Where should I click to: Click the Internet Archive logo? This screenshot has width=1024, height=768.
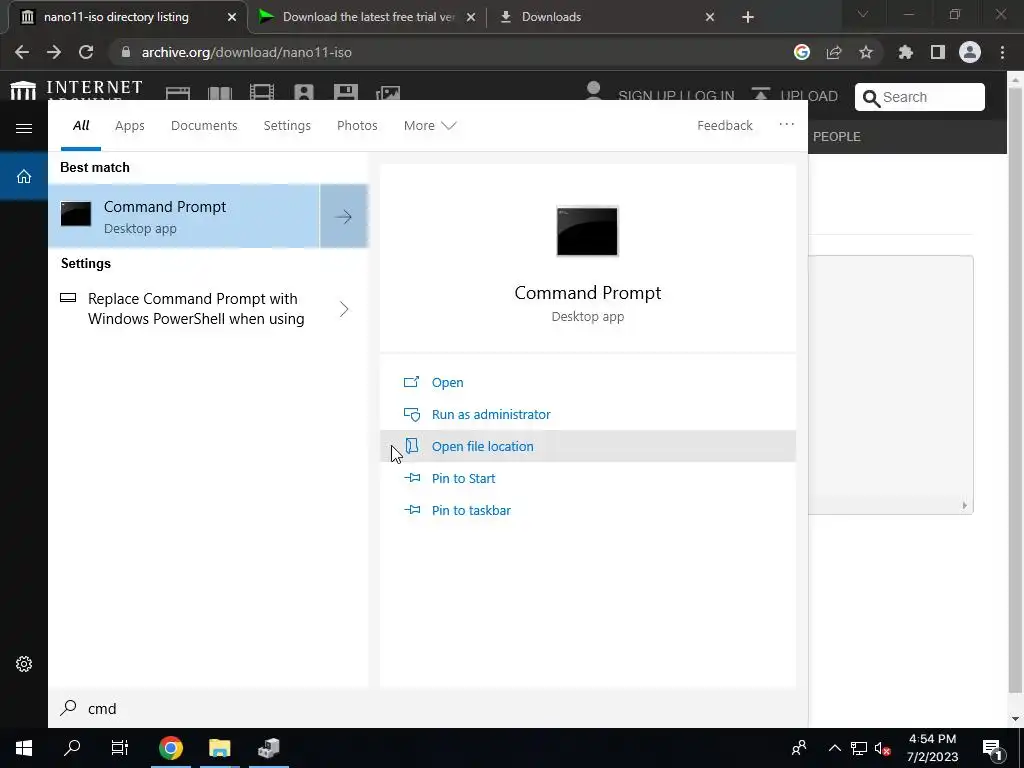[76, 90]
